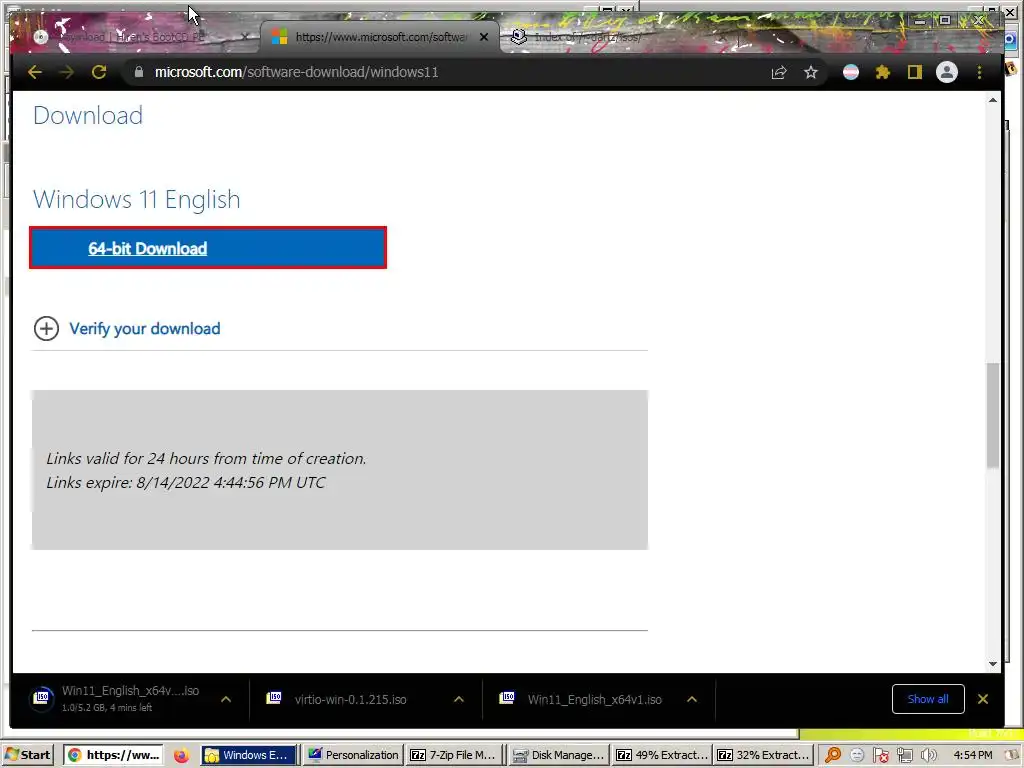
Task: Click the striped flag extension icon
Action: (x=851, y=72)
